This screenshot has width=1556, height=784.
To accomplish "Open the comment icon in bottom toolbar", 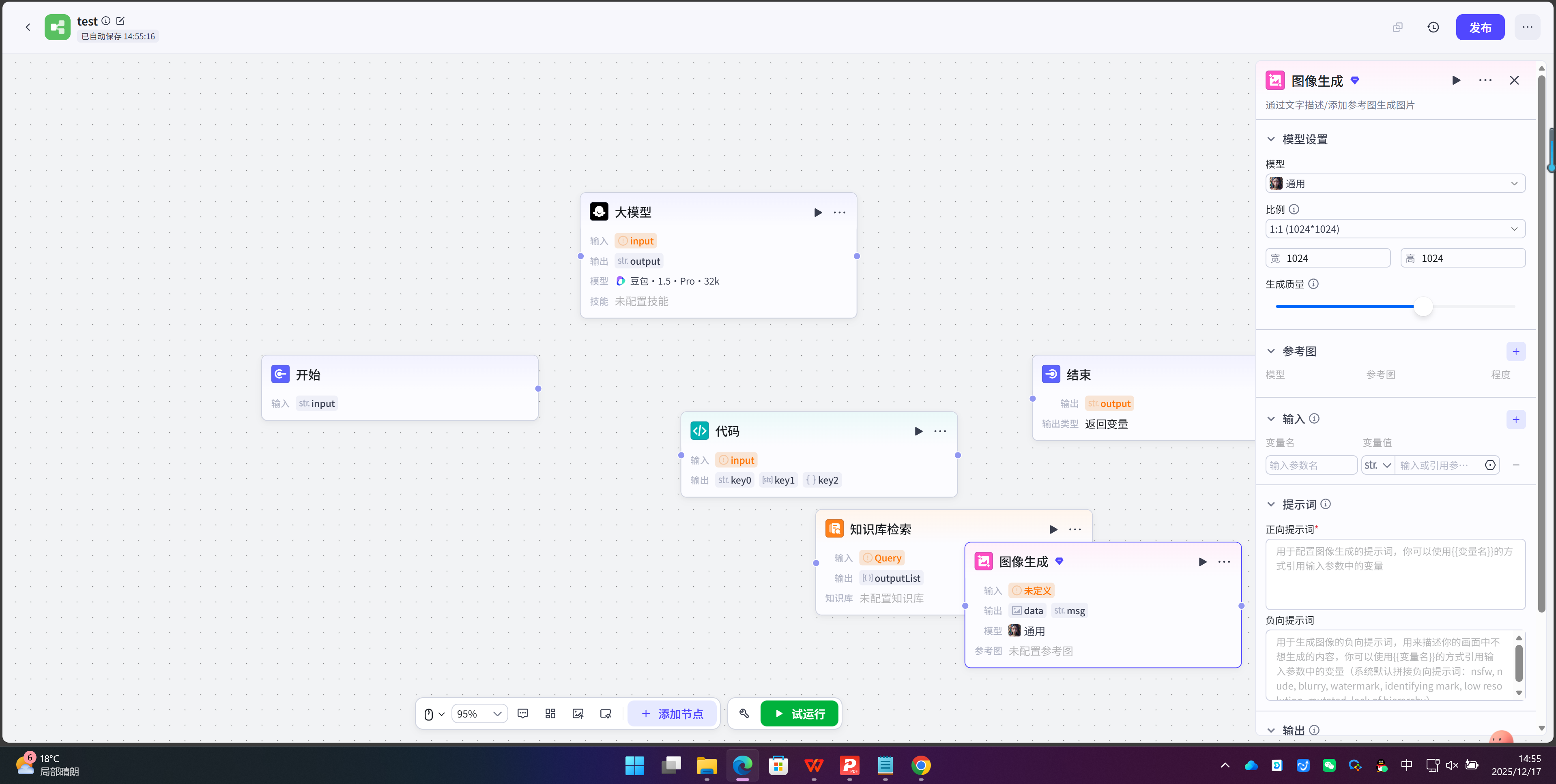I will 523,713.
